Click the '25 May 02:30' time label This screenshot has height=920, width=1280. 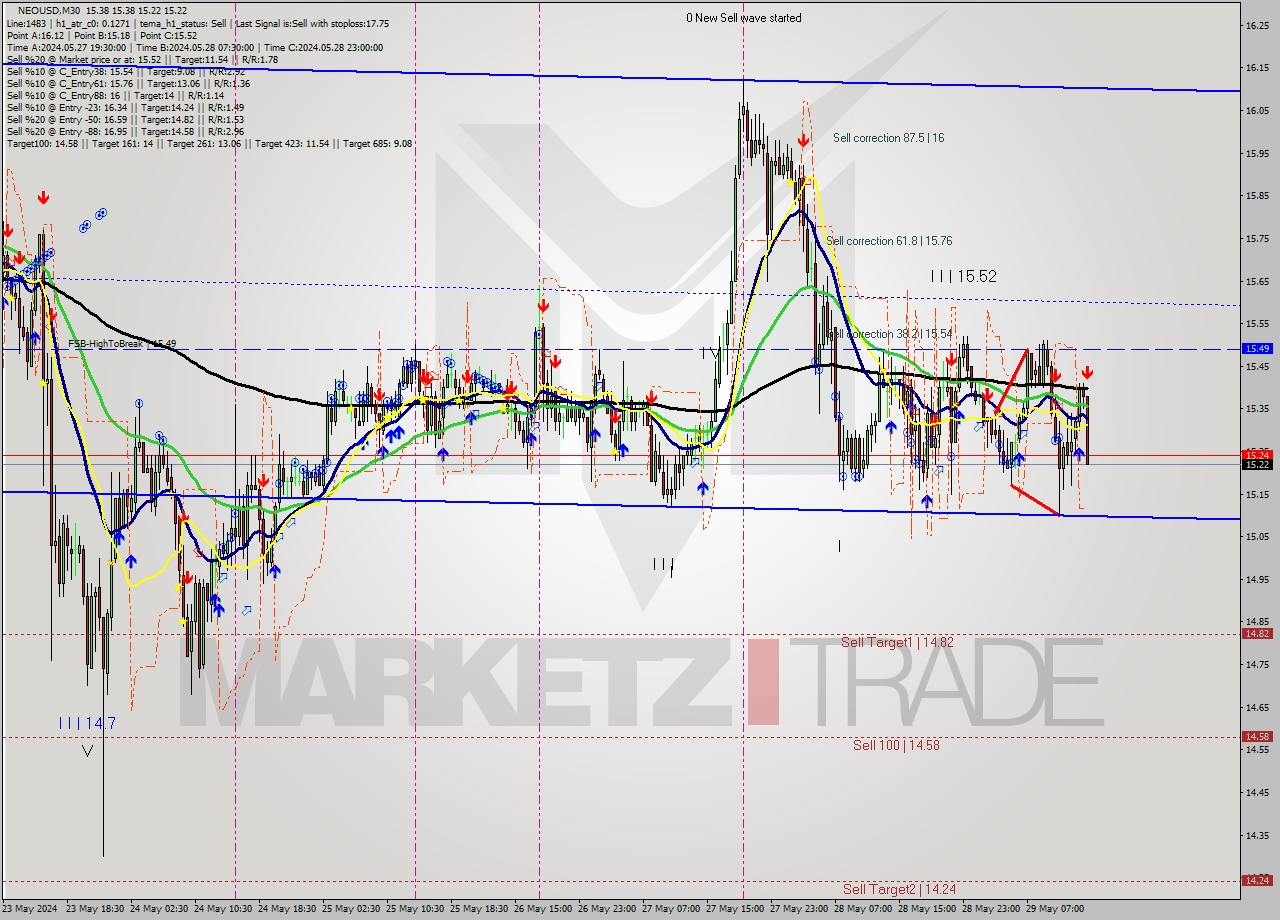[350, 909]
